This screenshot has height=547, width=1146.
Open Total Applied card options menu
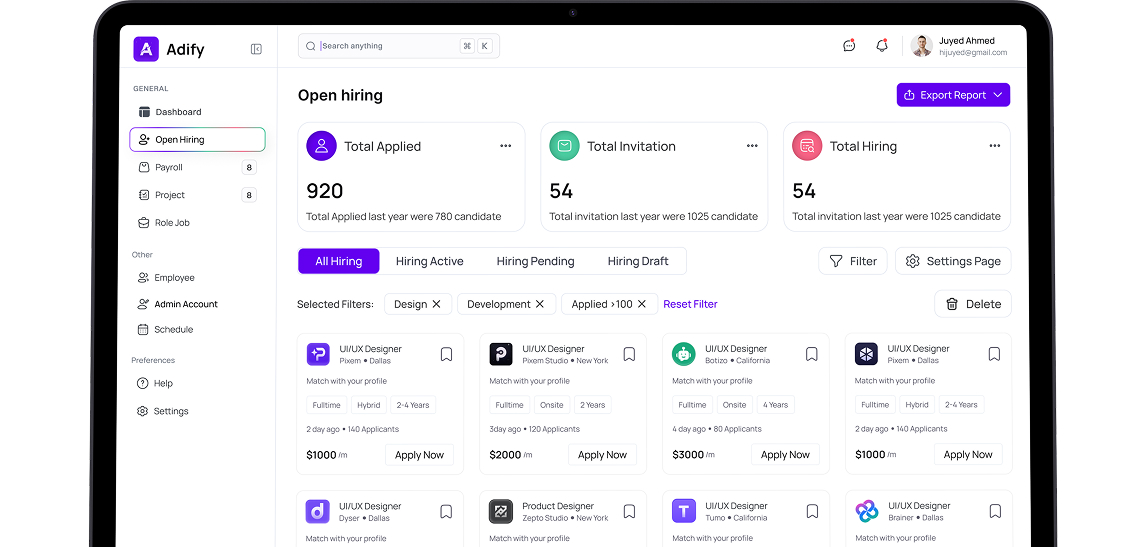[506, 146]
